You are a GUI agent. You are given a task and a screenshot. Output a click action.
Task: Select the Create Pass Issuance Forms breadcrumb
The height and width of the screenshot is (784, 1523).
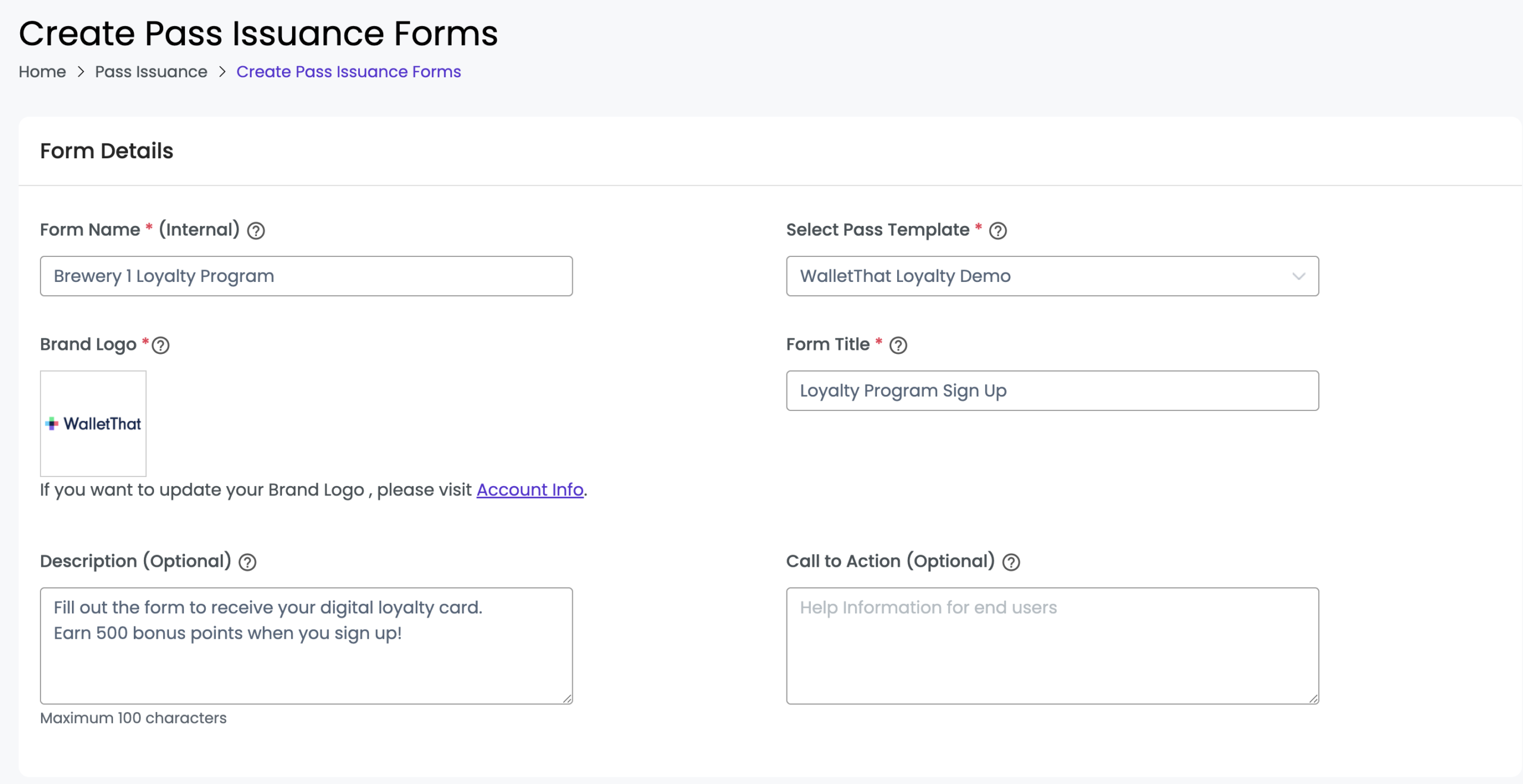(x=348, y=71)
